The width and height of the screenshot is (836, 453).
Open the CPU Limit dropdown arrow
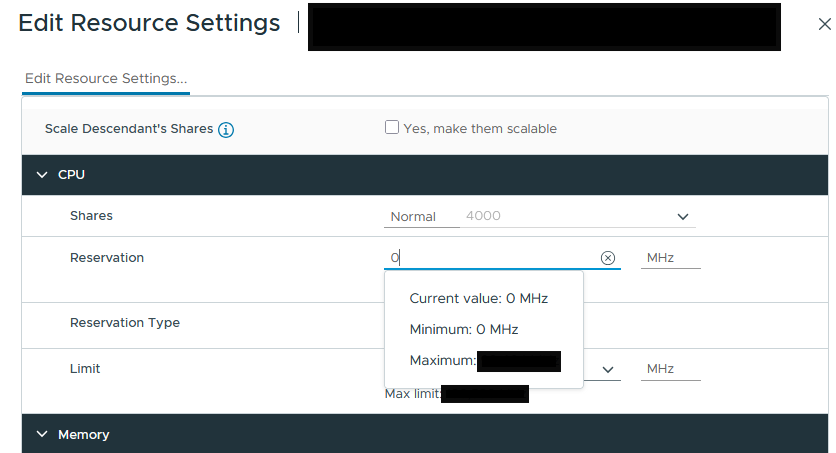pos(607,369)
